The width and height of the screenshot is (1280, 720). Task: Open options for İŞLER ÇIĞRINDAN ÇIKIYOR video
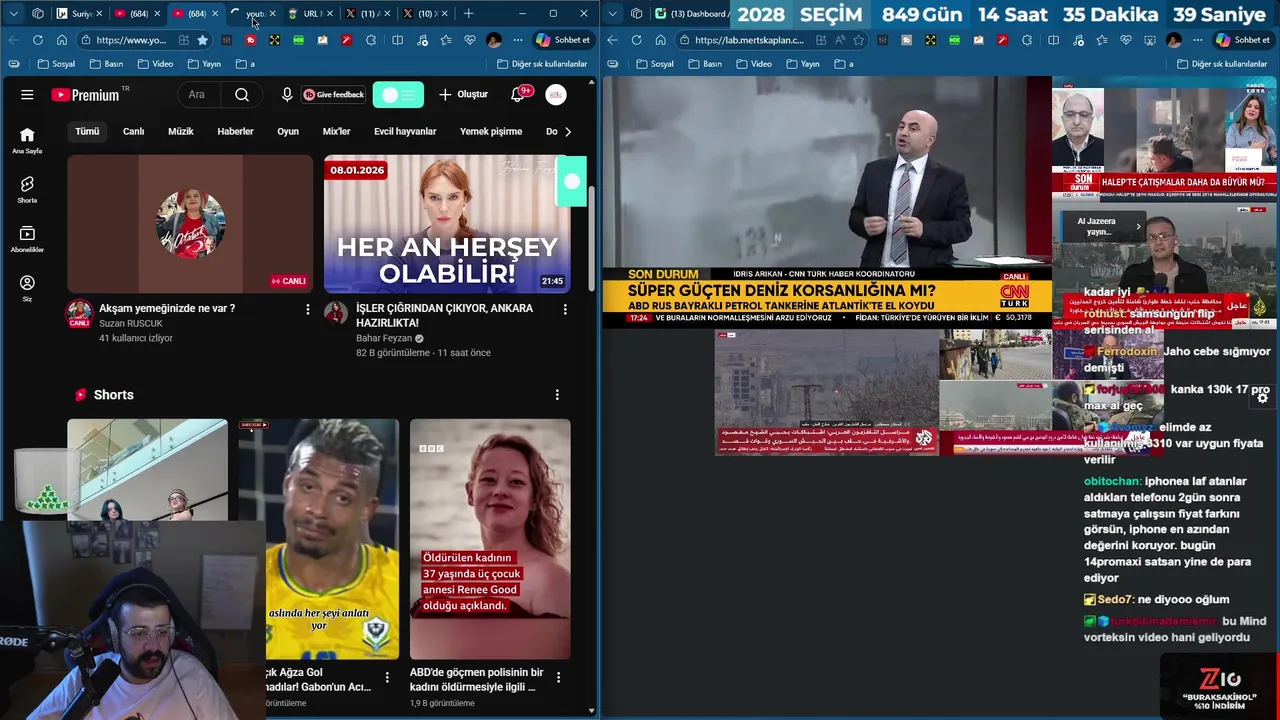pos(565,310)
